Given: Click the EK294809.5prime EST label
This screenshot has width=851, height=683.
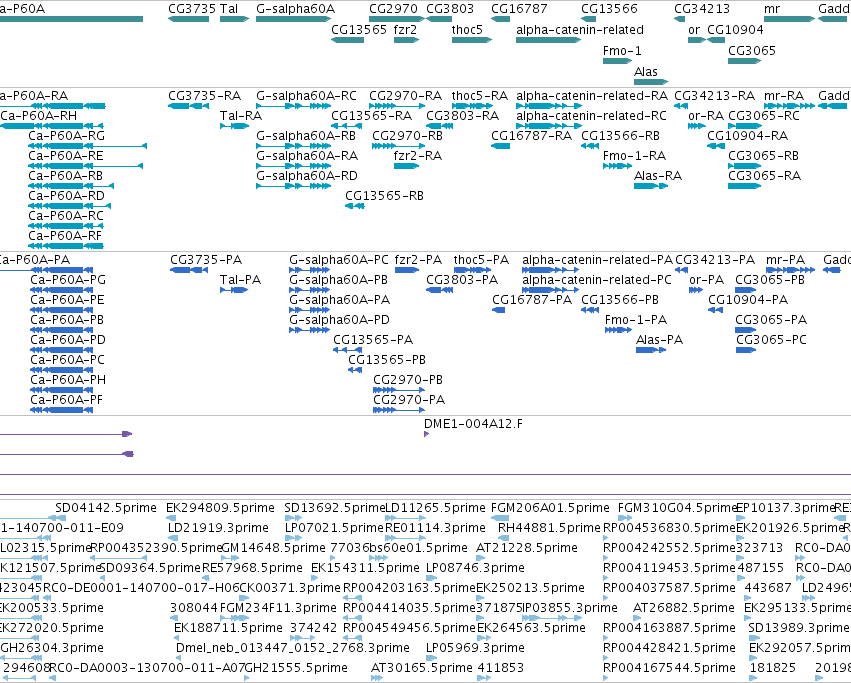Looking at the screenshot, I should tap(220, 508).
